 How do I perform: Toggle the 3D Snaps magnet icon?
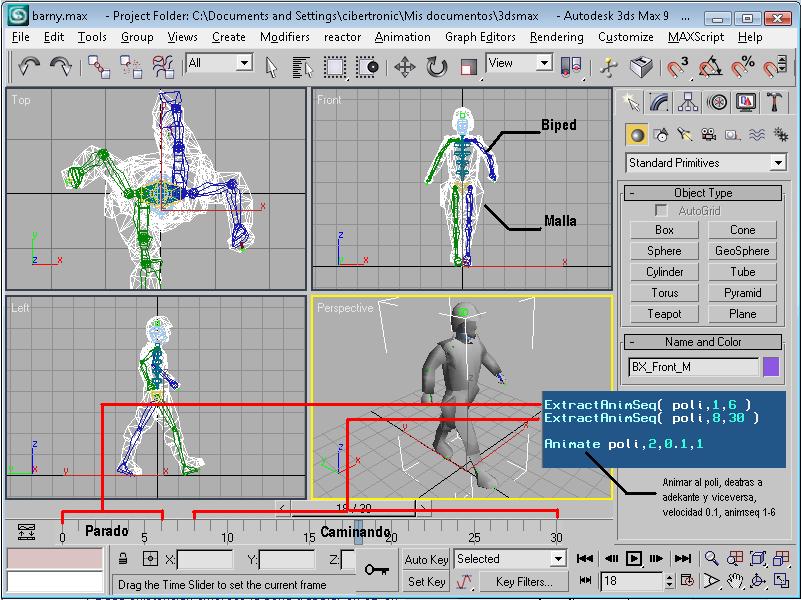click(x=678, y=67)
